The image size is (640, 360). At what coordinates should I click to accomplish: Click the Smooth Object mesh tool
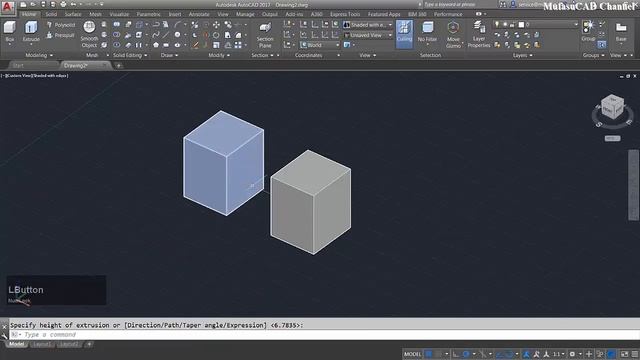(89, 34)
